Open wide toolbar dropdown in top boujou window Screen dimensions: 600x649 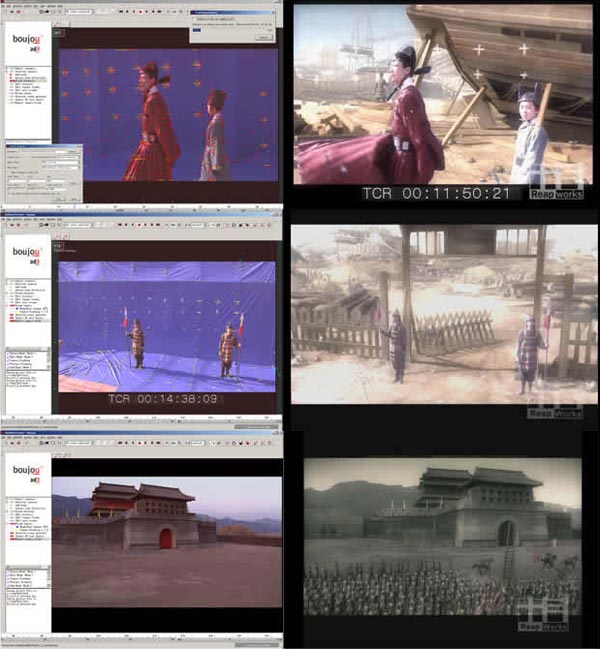pyautogui.click(x=78, y=12)
